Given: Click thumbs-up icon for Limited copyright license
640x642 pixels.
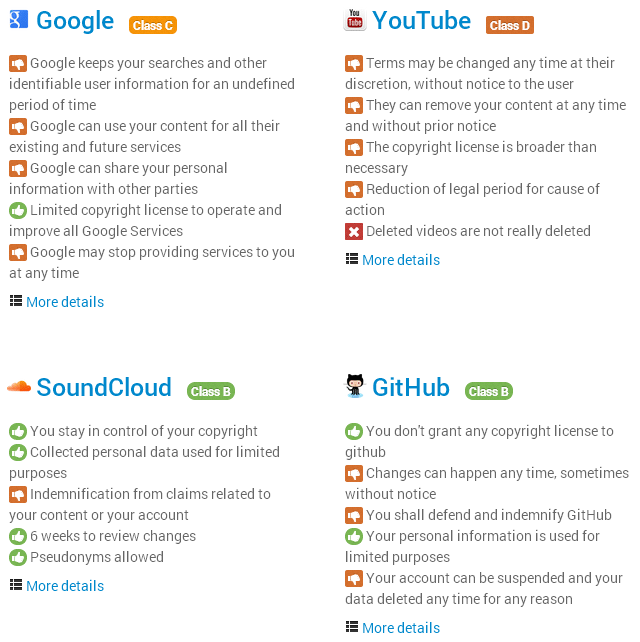Looking at the screenshot, I should click(18, 211).
